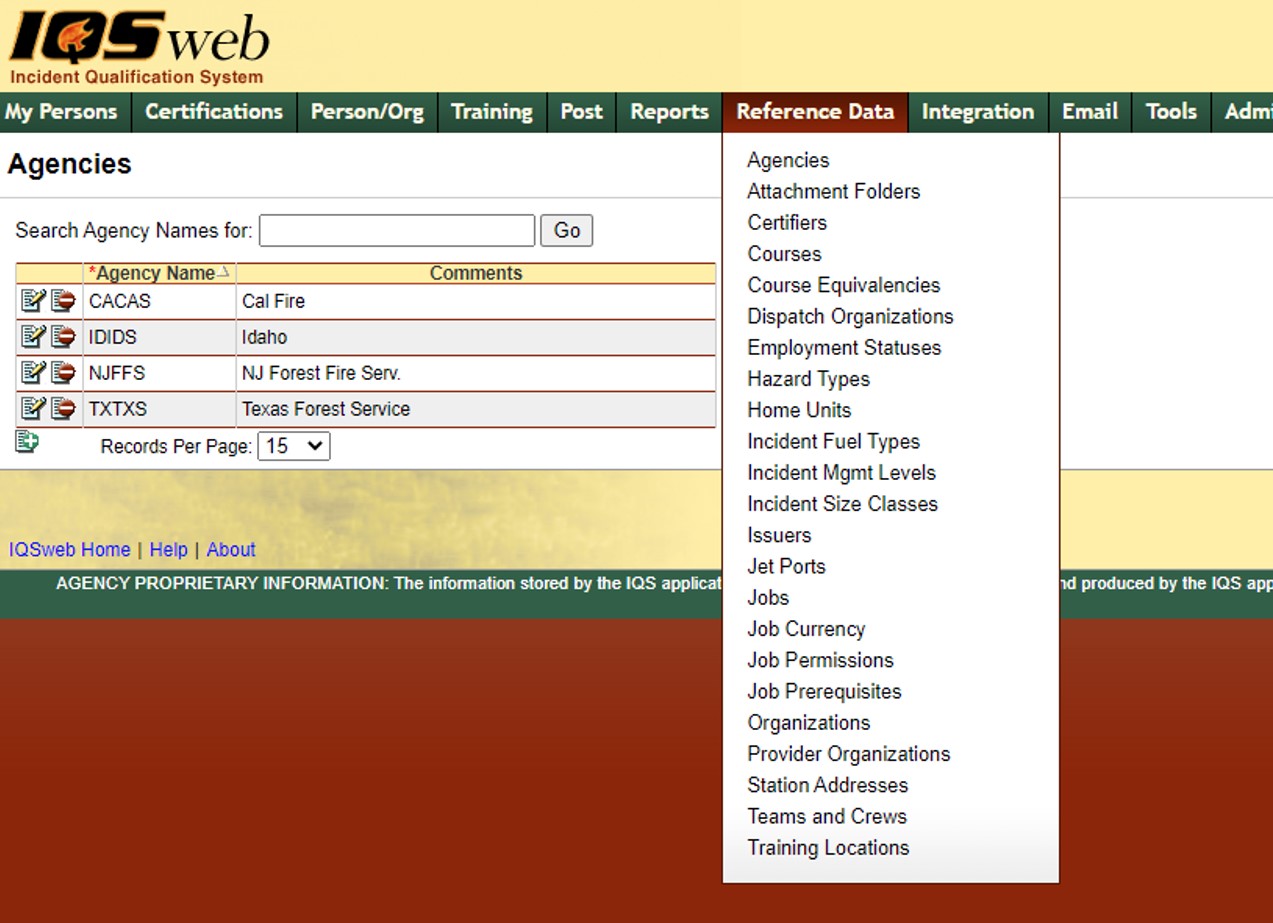Choose Training Locations menu entry

828,847
